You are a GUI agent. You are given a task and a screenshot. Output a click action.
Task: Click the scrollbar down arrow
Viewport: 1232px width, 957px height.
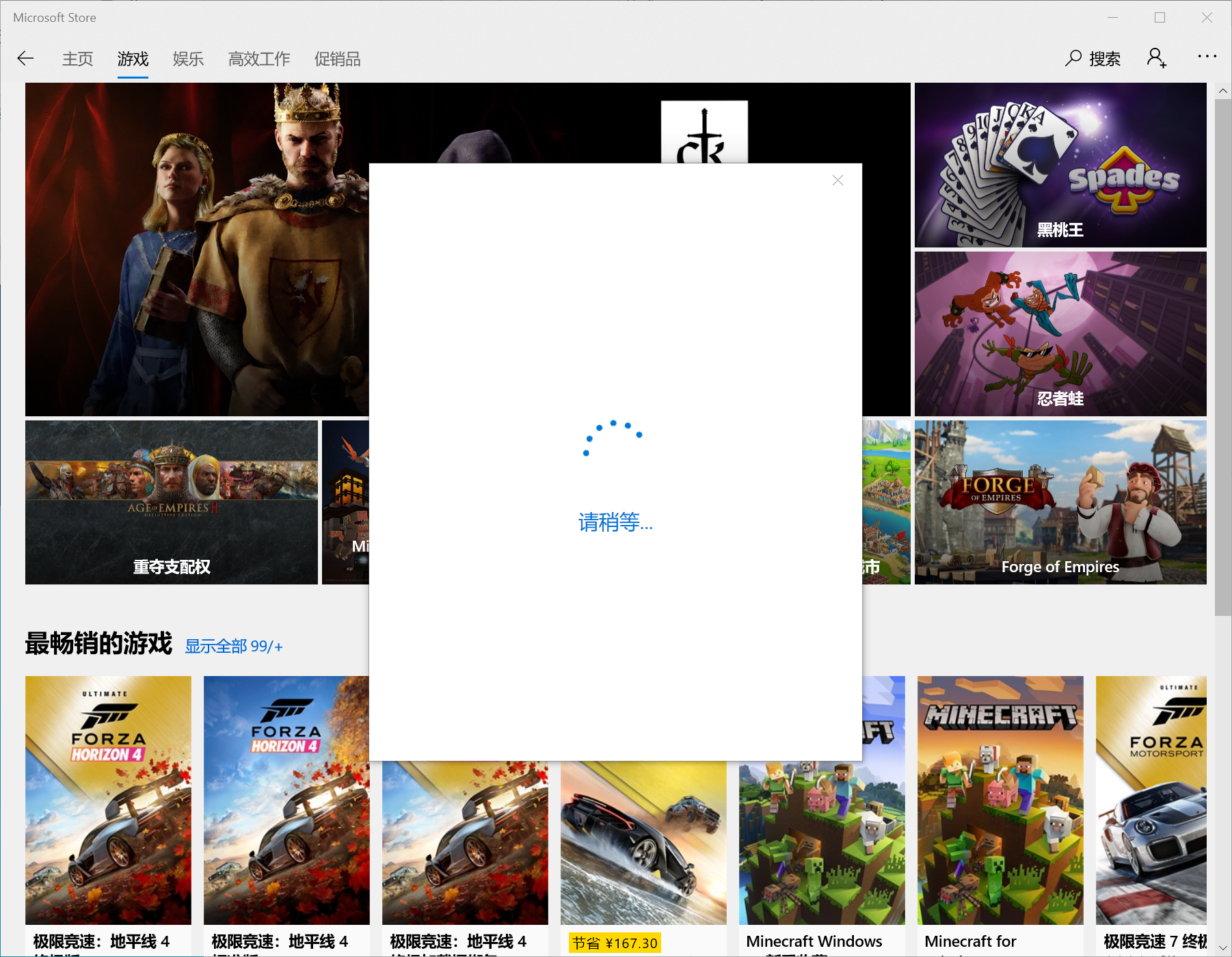pyautogui.click(x=1223, y=948)
